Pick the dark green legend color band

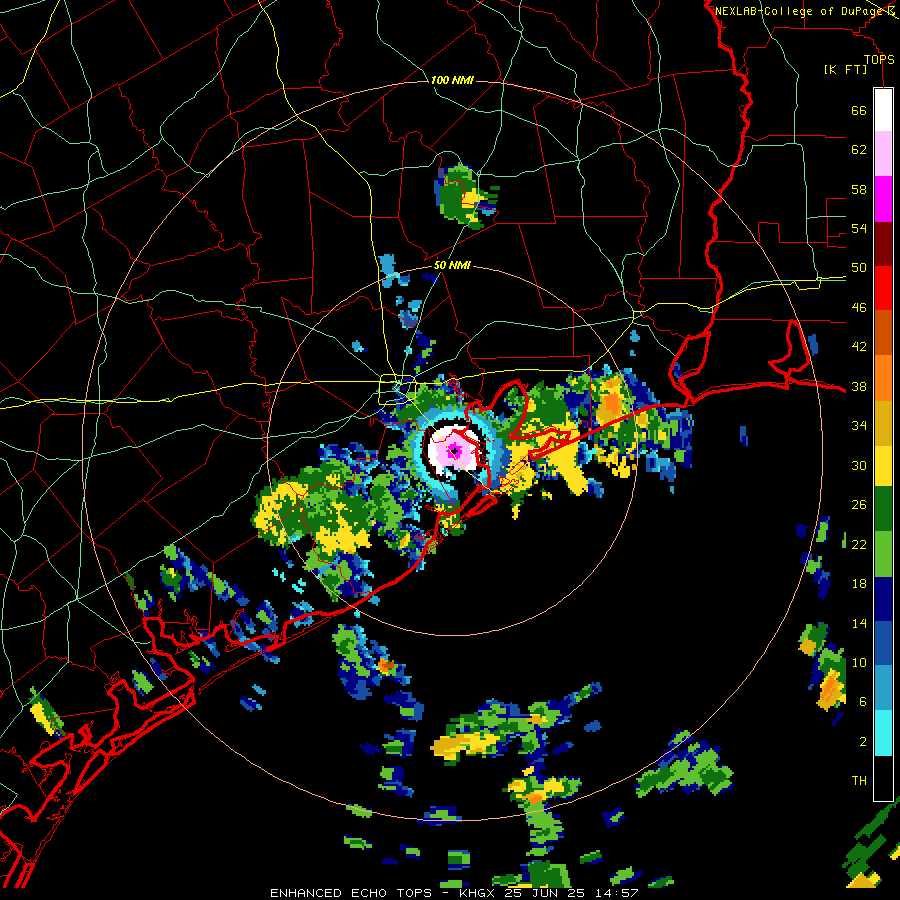point(883,509)
